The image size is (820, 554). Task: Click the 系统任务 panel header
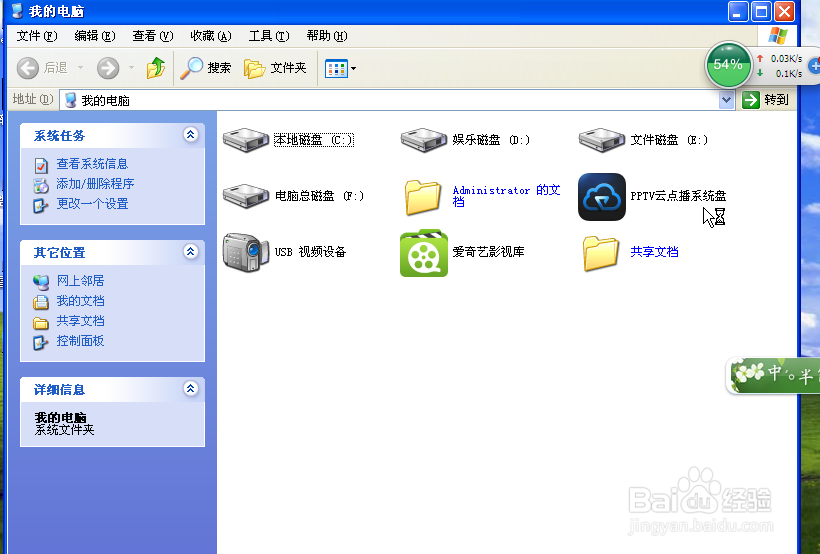(112, 135)
